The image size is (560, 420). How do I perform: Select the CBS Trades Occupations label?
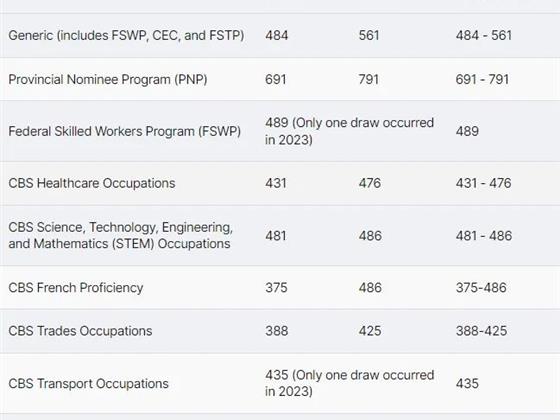coord(80,331)
